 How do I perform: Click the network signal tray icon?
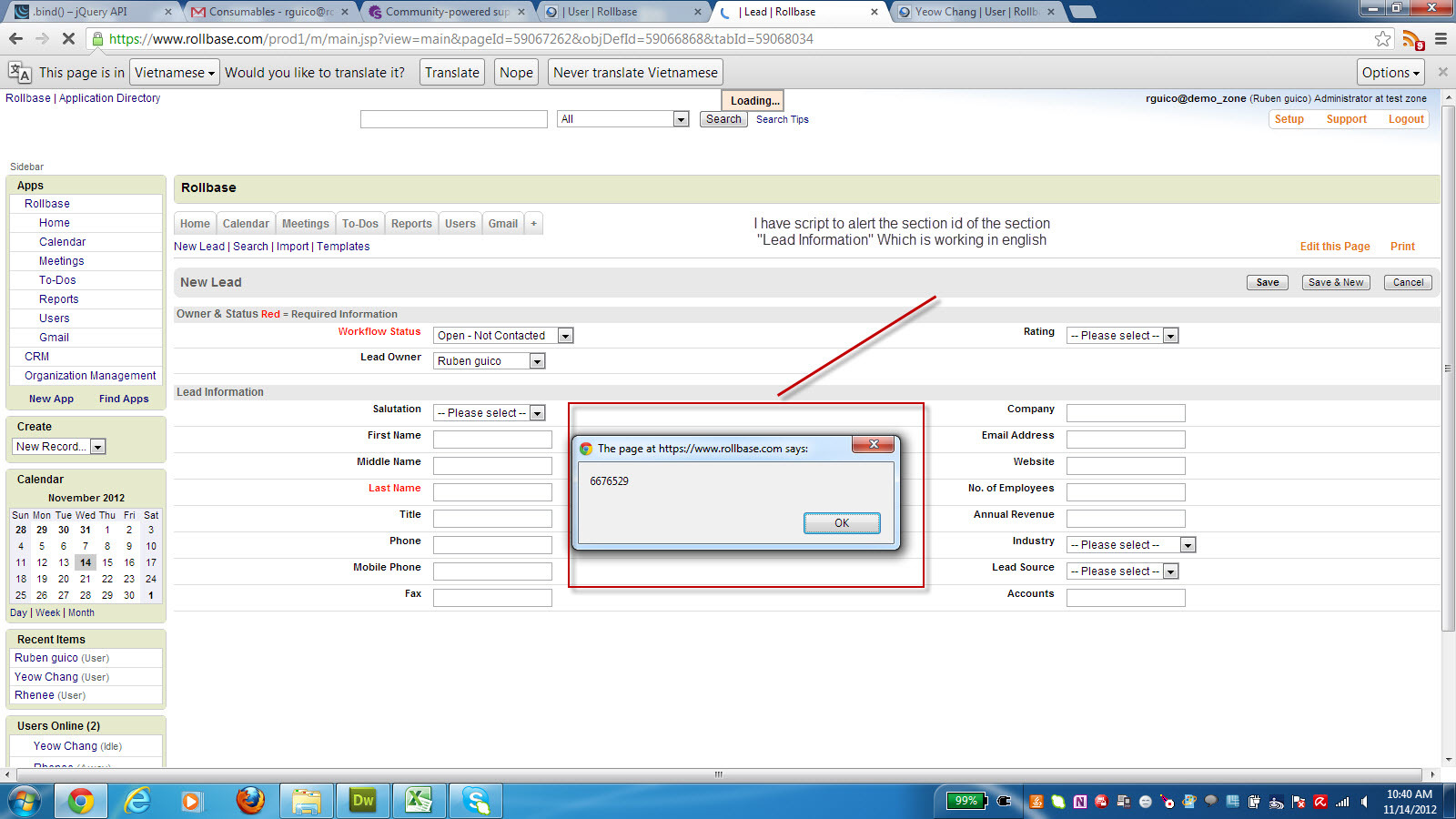(x=1342, y=802)
